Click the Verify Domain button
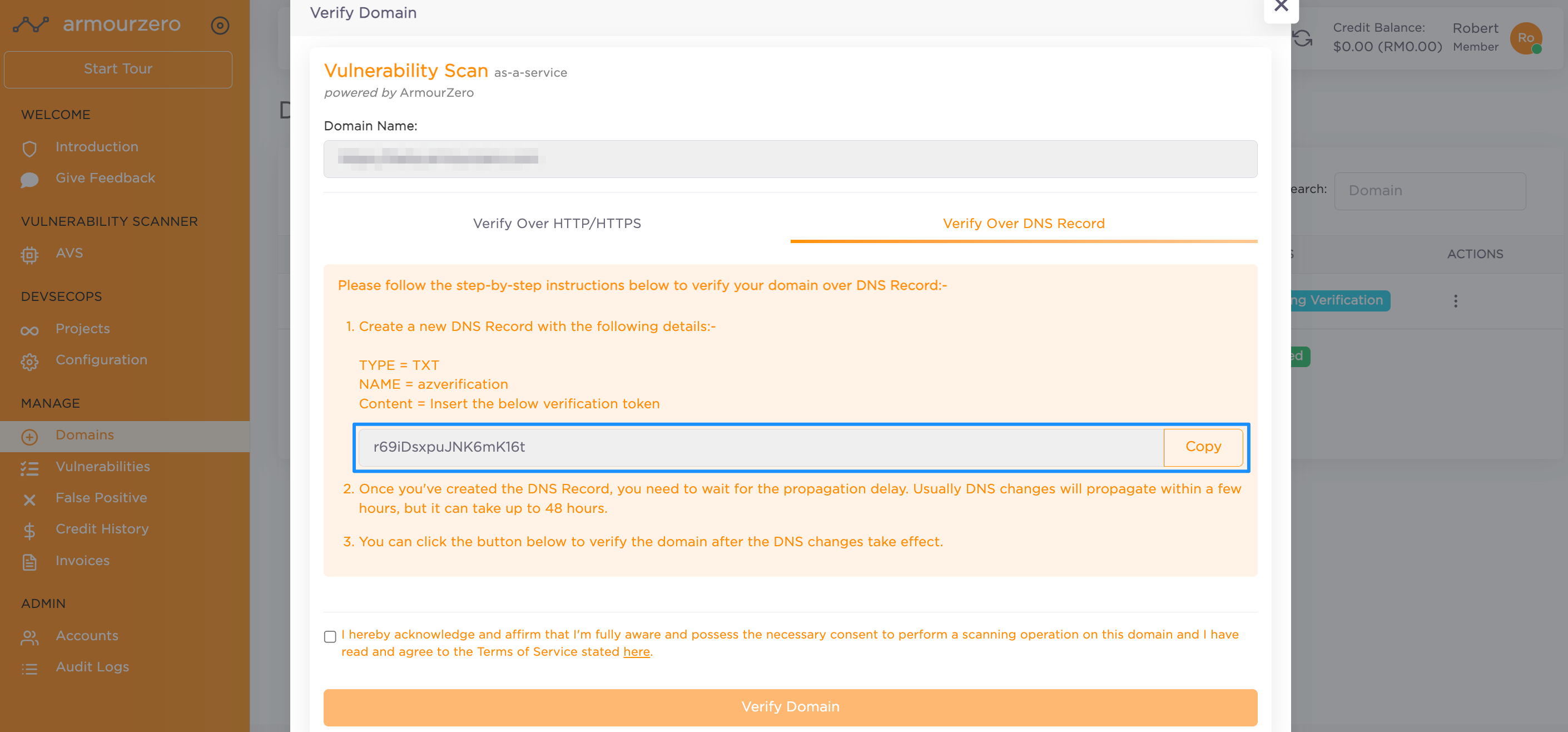The image size is (1568, 732). tap(790, 706)
